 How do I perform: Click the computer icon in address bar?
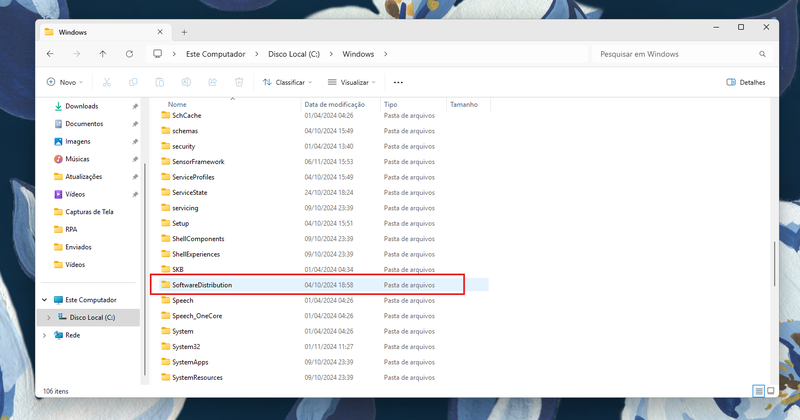(x=158, y=54)
